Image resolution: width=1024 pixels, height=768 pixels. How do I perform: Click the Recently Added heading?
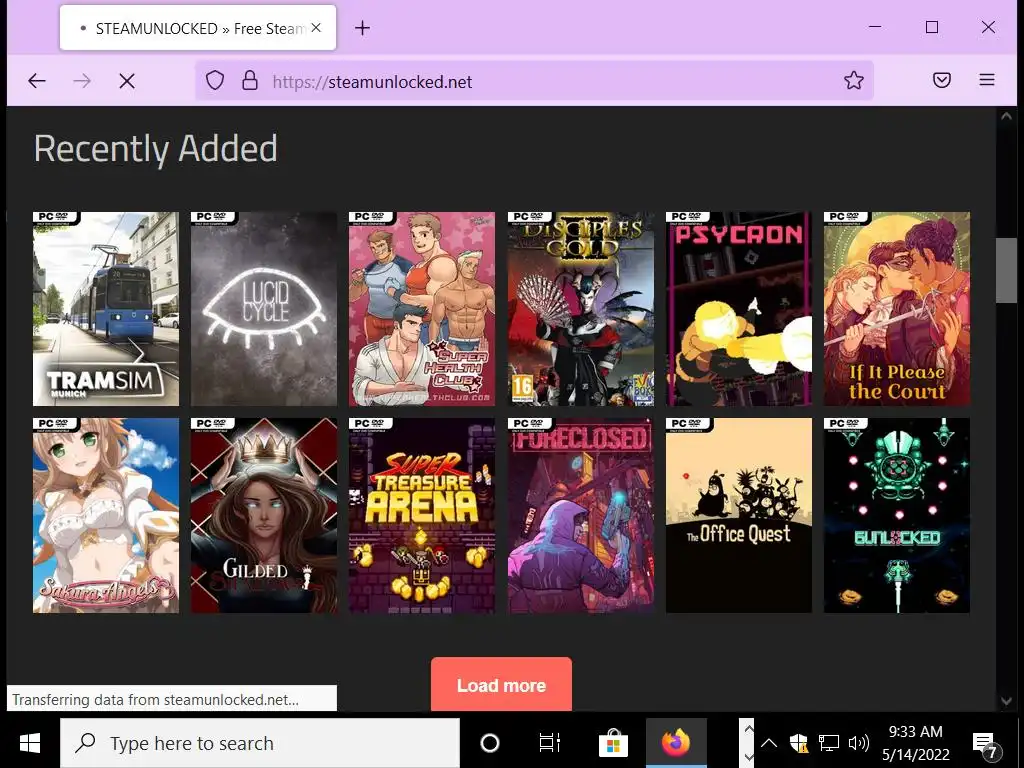coord(155,149)
